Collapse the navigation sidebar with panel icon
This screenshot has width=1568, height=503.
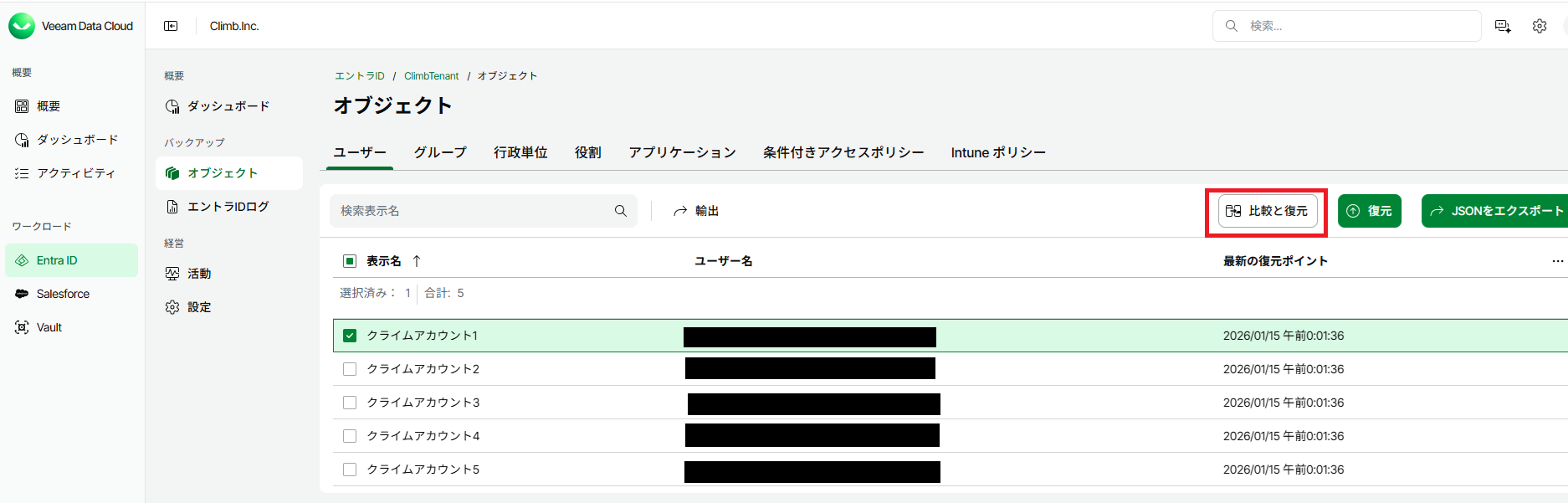pyautogui.click(x=171, y=26)
